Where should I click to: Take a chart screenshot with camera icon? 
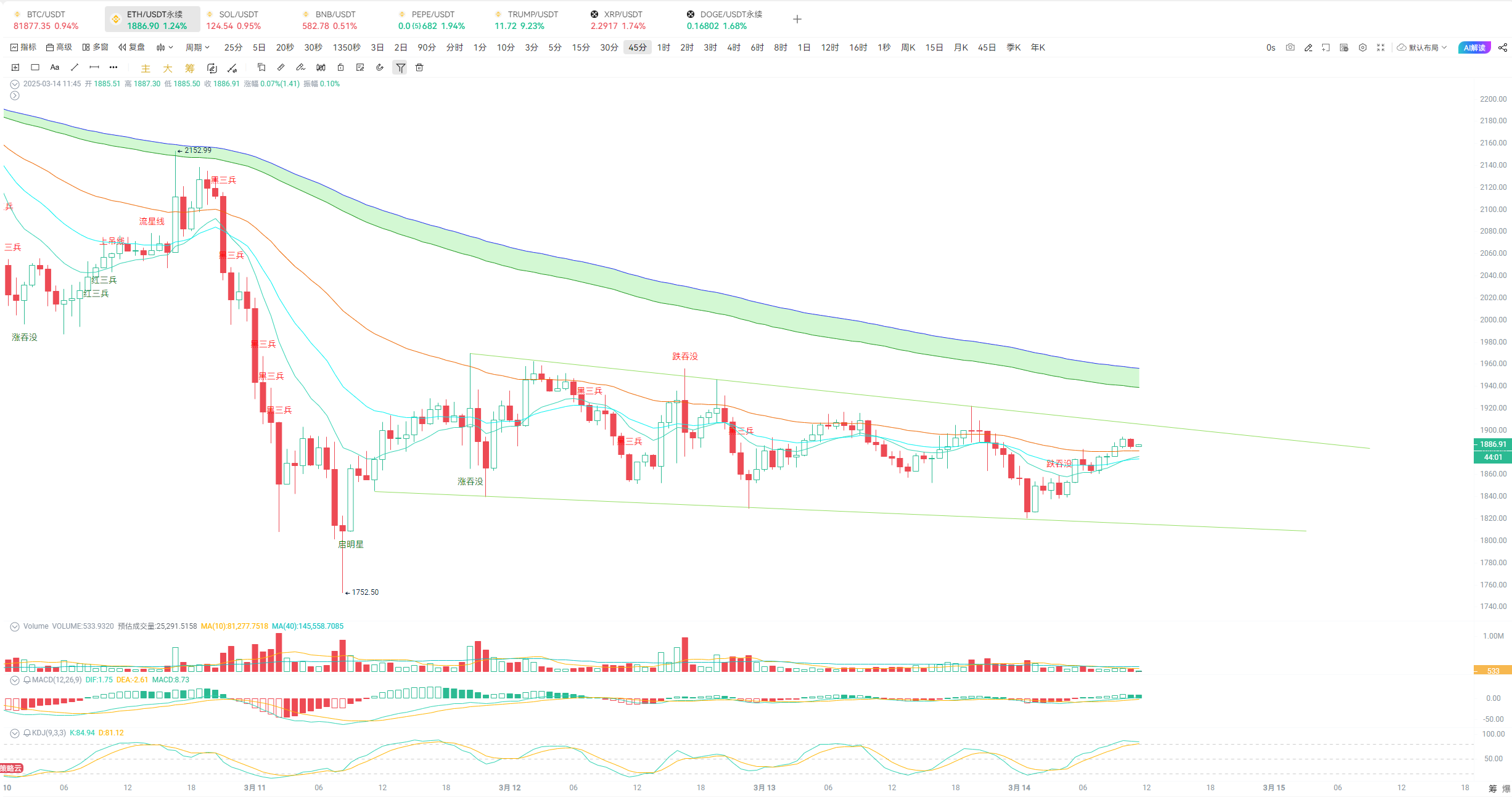(x=1290, y=47)
